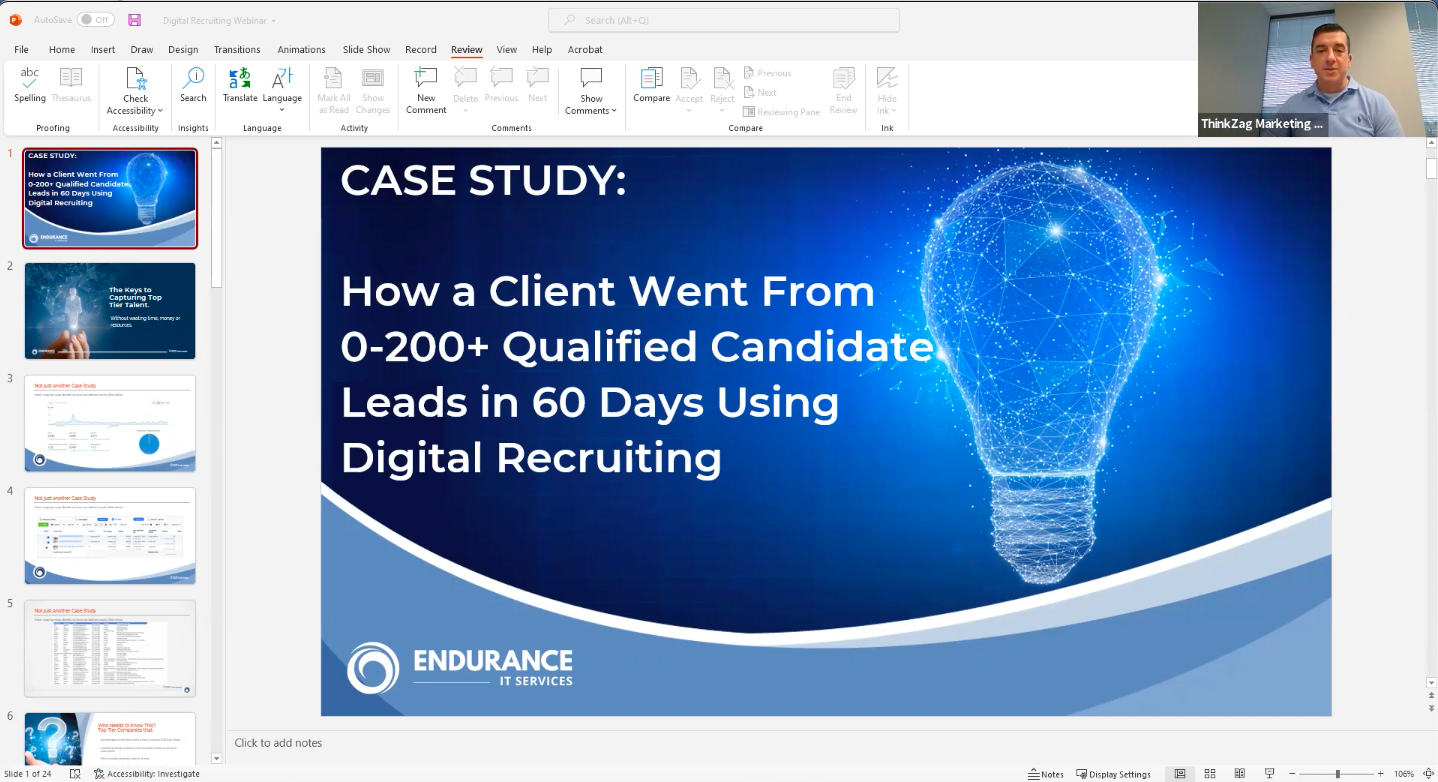This screenshot has width=1438, height=782.
Task: Zoom in with the plus button
Action: tap(1381, 774)
